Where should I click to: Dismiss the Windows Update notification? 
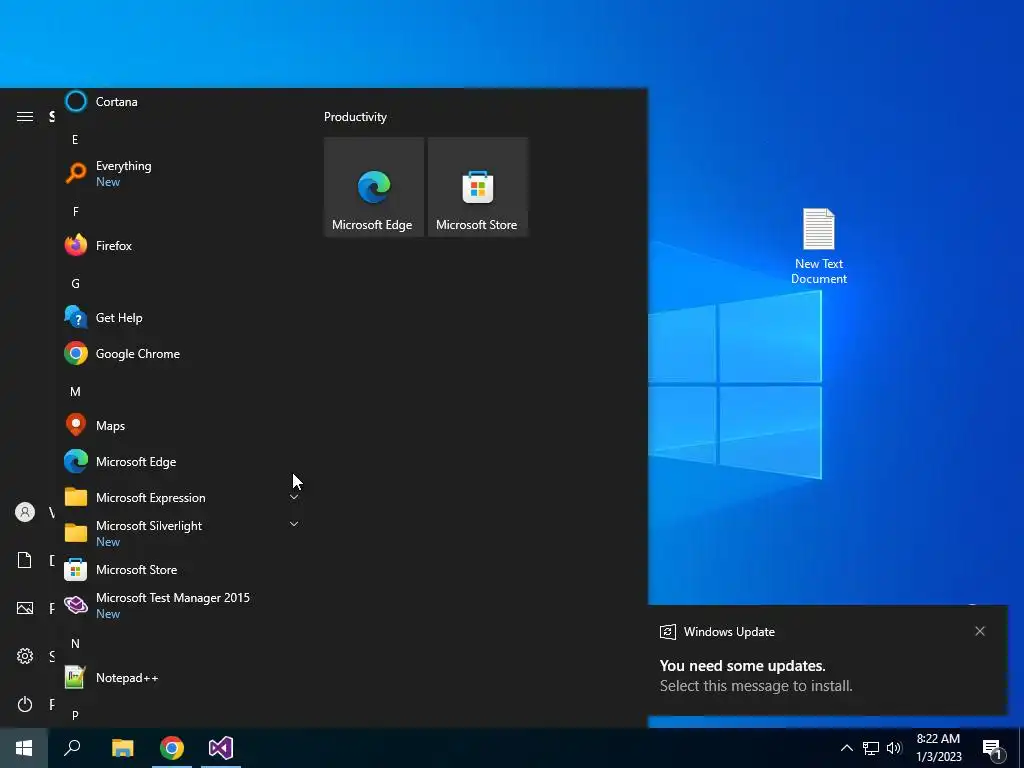tap(980, 631)
